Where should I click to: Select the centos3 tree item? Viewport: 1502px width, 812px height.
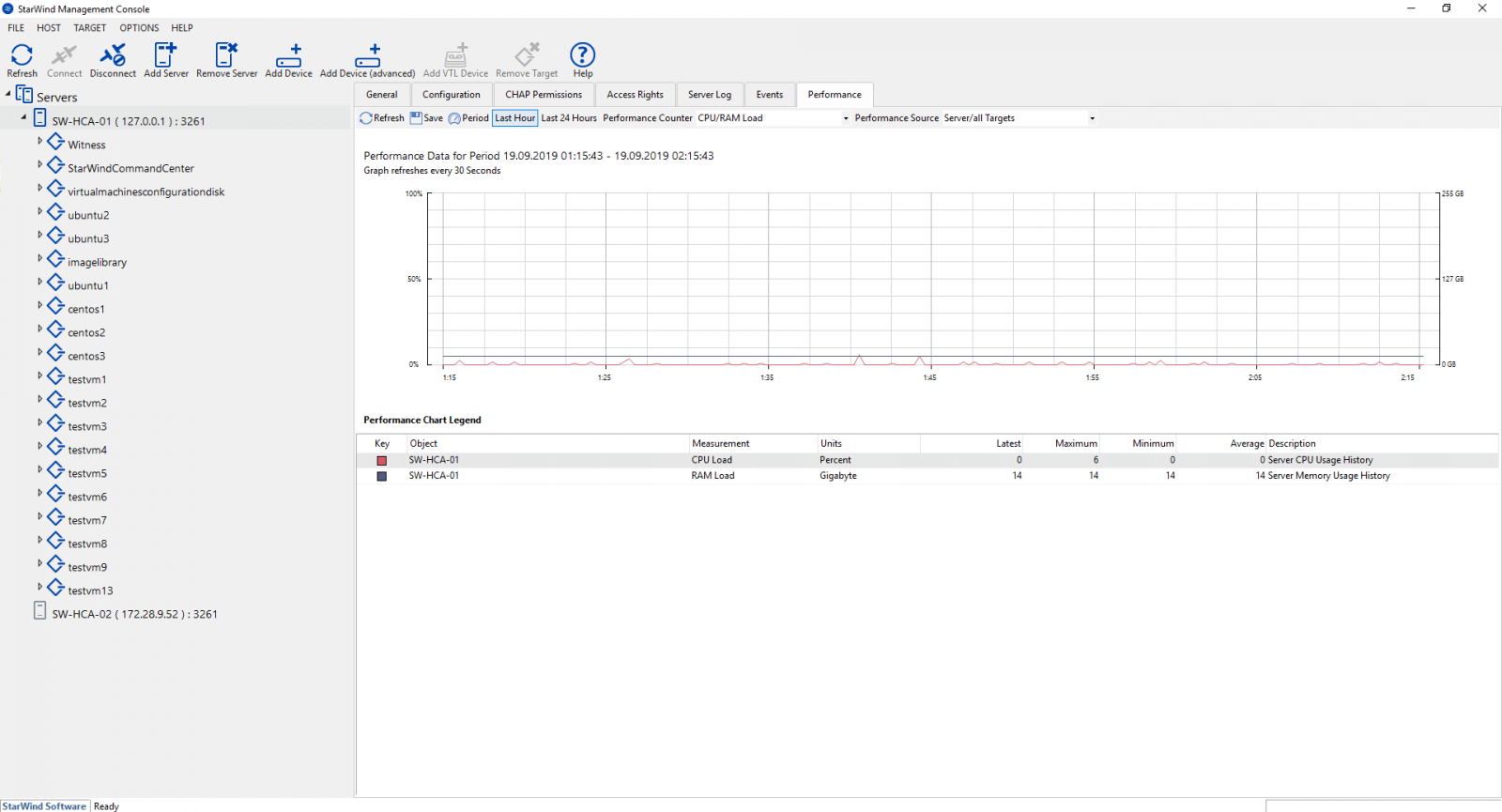point(86,357)
